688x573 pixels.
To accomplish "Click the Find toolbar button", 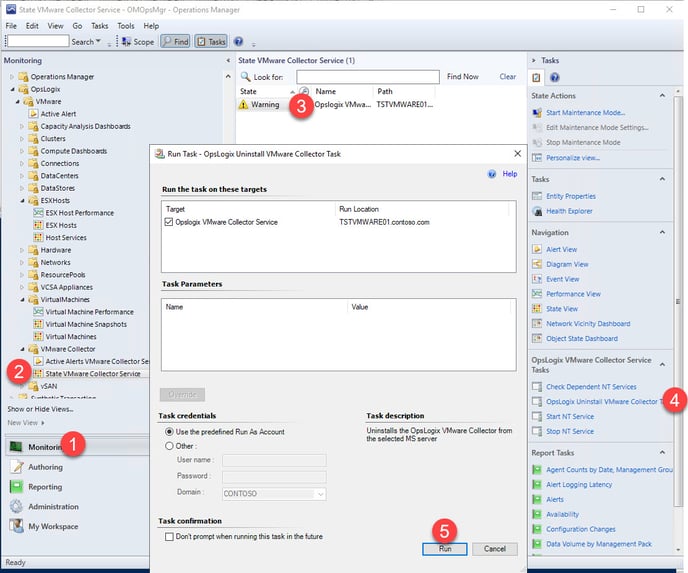I will click(x=175, y=42).
